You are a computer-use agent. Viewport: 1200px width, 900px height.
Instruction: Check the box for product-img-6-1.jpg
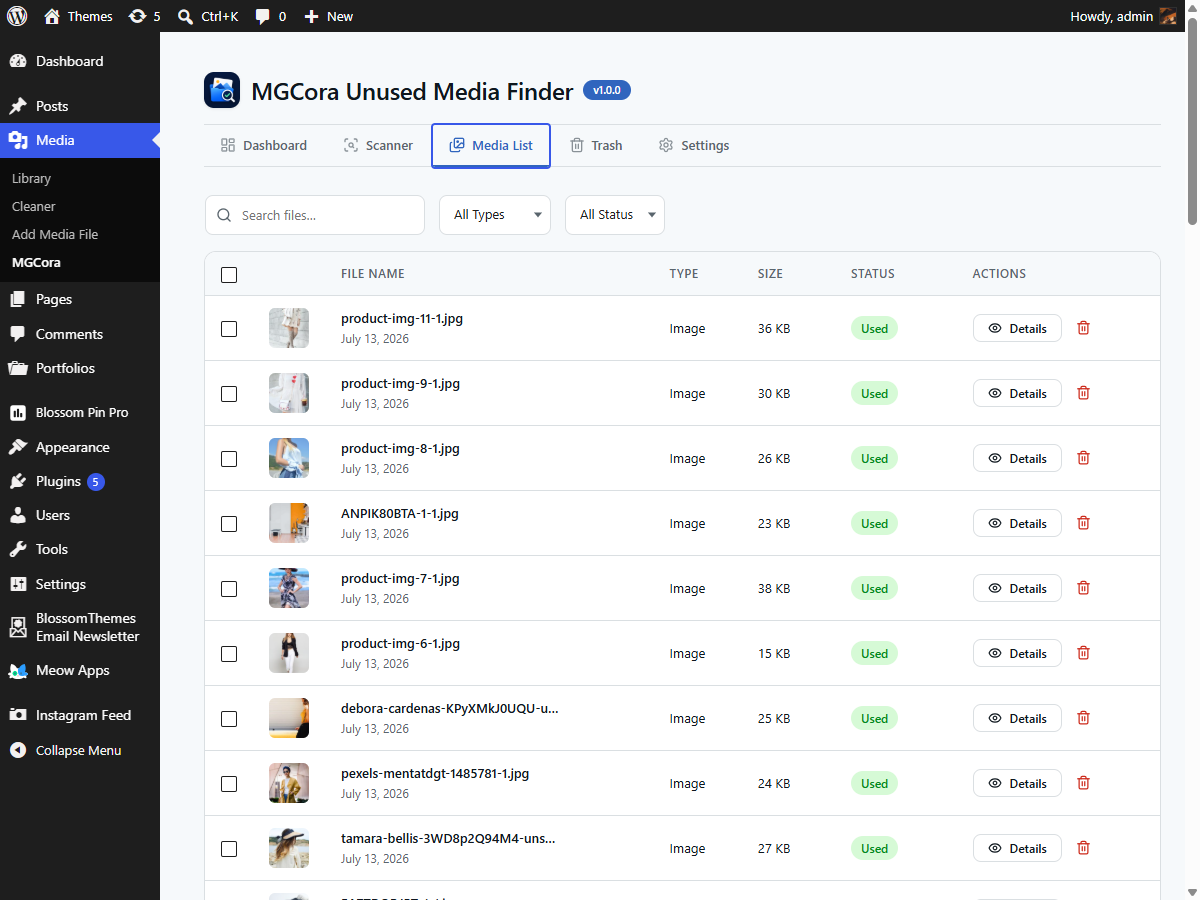[229, 653]
